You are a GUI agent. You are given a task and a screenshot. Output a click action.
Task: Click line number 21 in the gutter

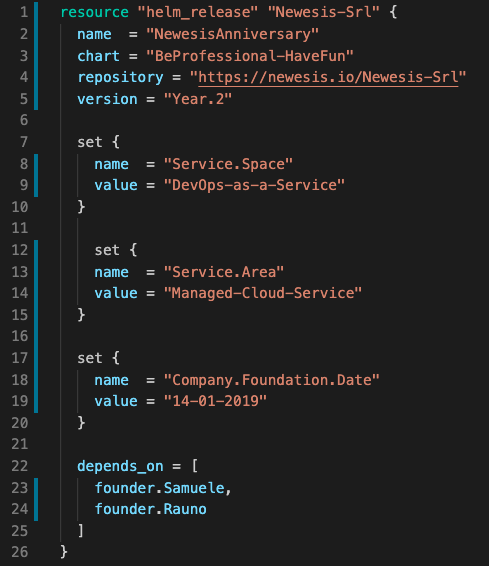point(20,444)
